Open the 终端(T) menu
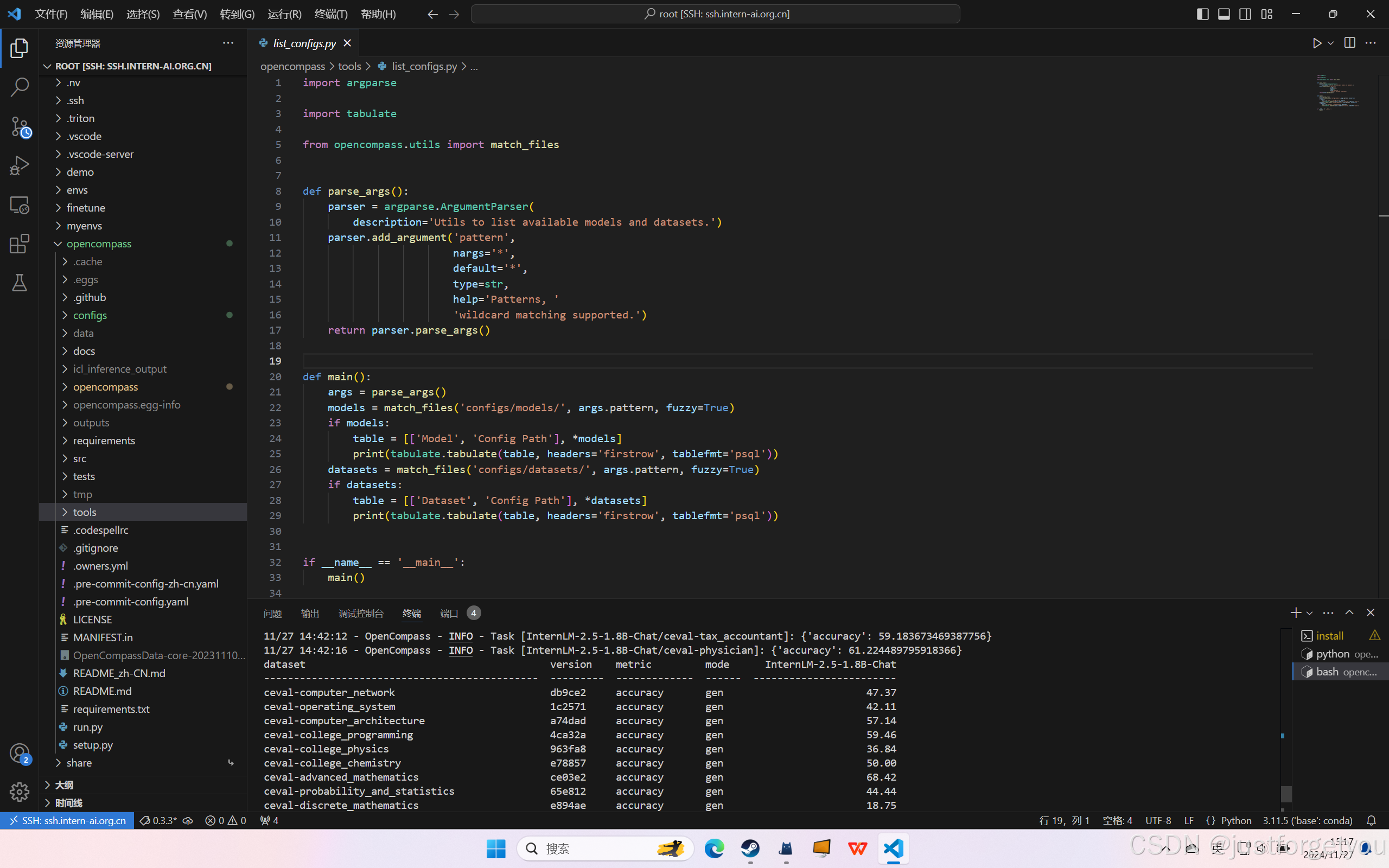 pyautogui.click(x=330, y=14)
